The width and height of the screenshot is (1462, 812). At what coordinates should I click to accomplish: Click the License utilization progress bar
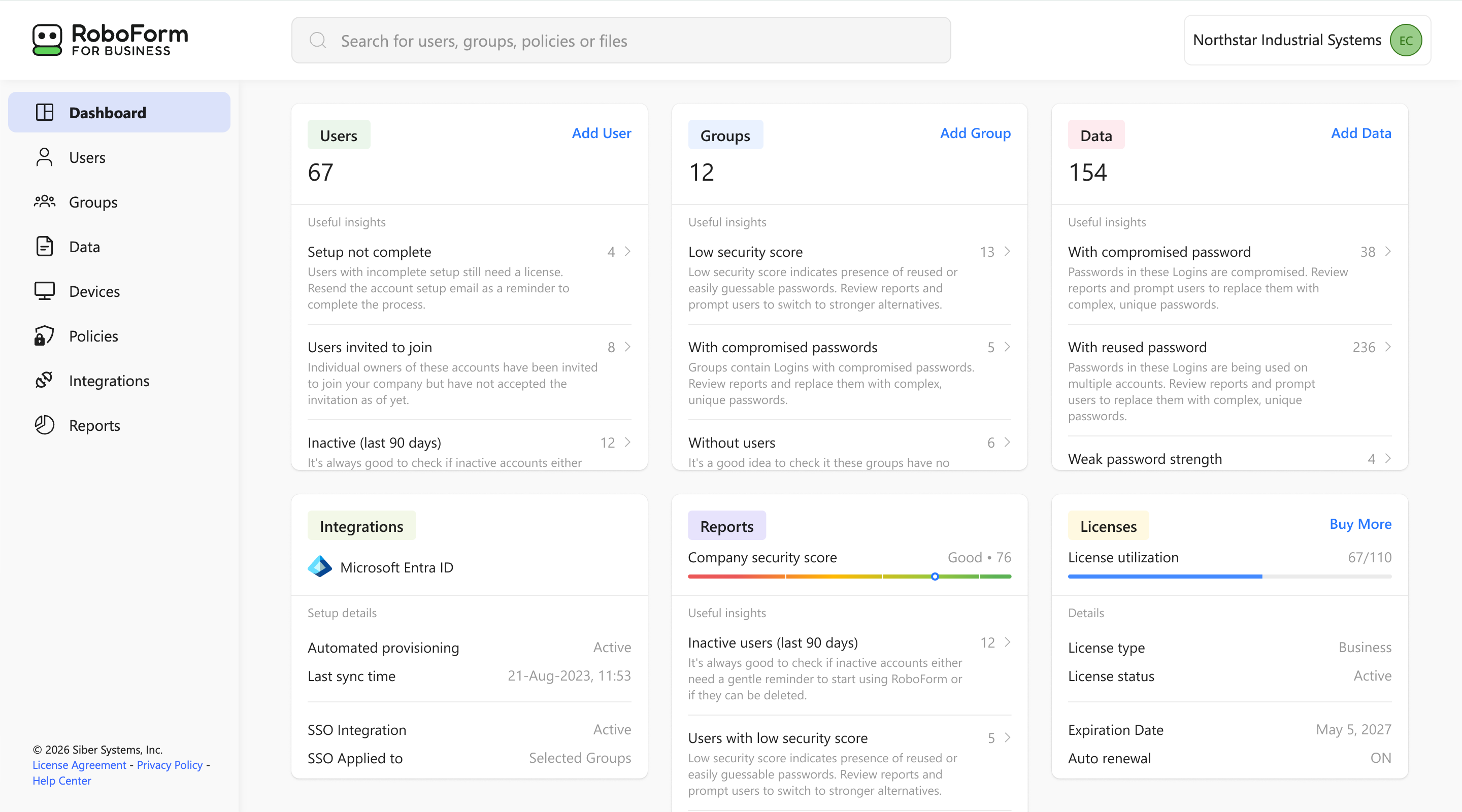click(1230, 577)
